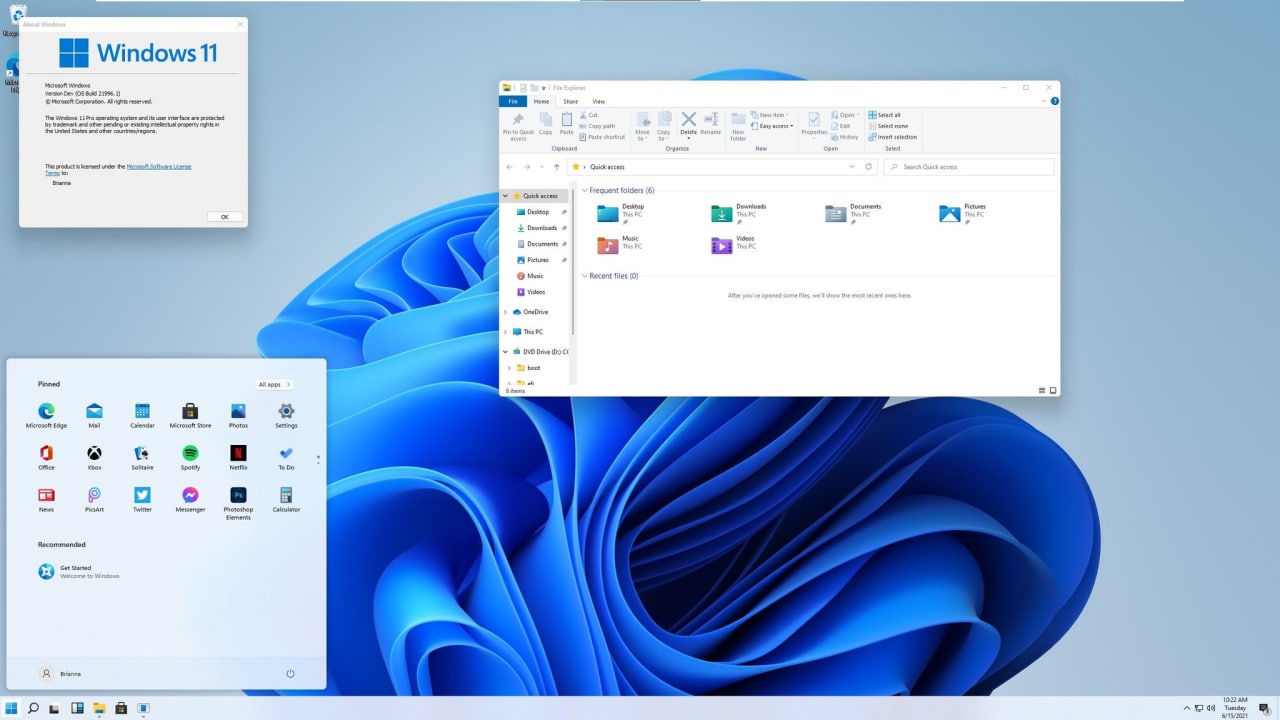The width and height of the screenshot is (1280, 720).
Task: Launch PicsArt from Start menu
Action: 94,500
